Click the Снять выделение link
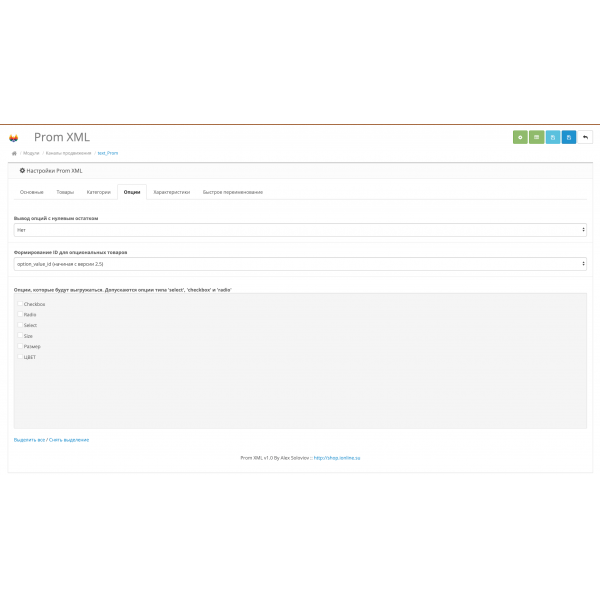 (69, 440)
